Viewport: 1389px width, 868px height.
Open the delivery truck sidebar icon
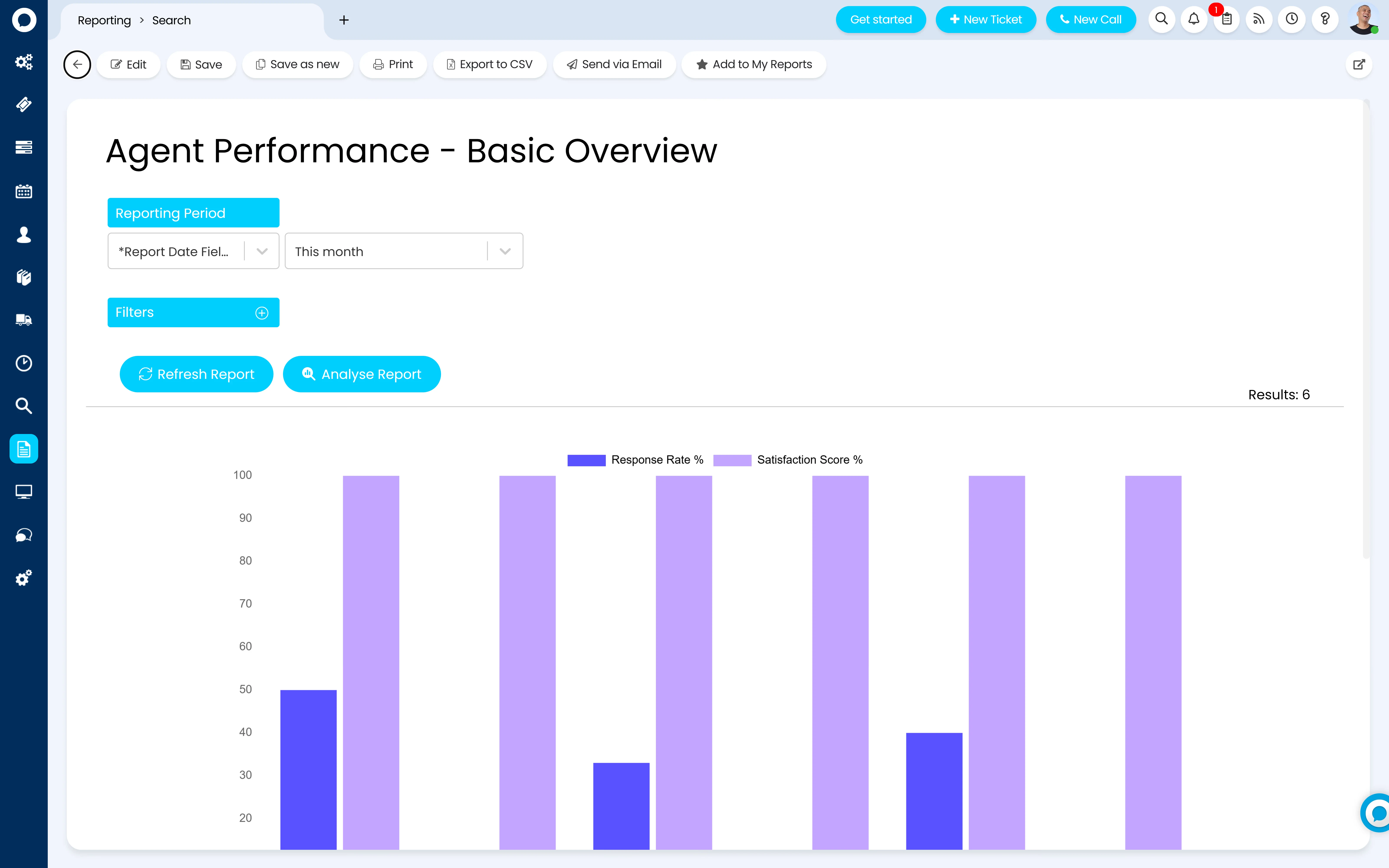[23, 320]
